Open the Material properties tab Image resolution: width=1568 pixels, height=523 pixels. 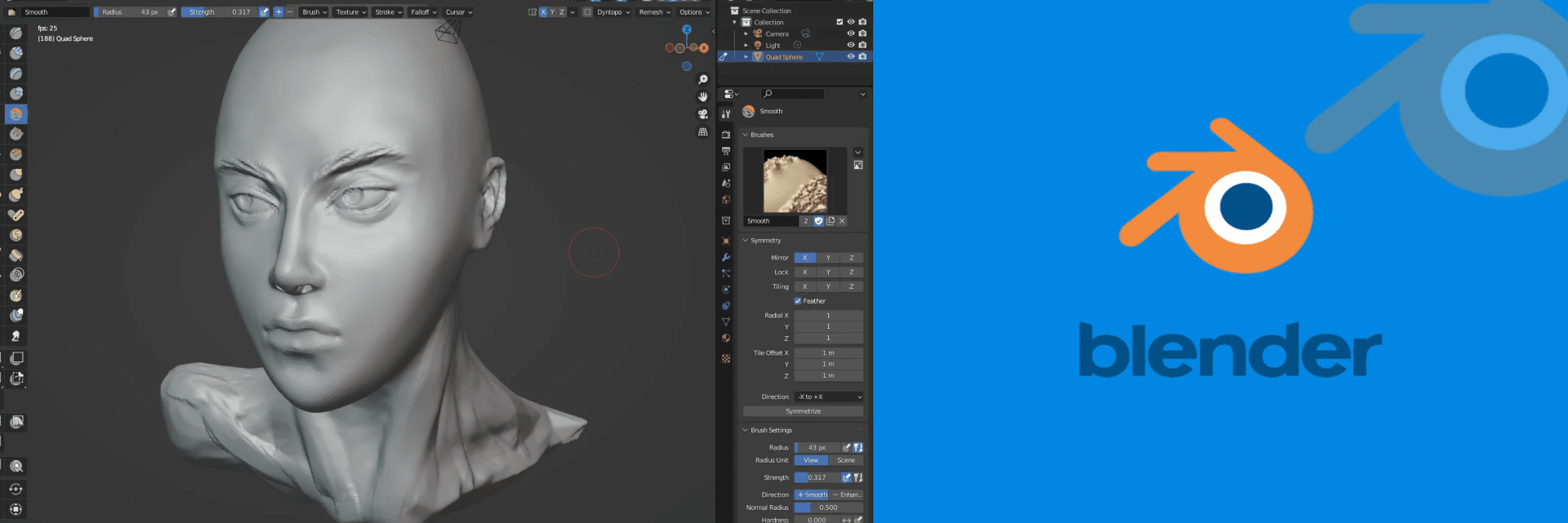coord(726,338)
